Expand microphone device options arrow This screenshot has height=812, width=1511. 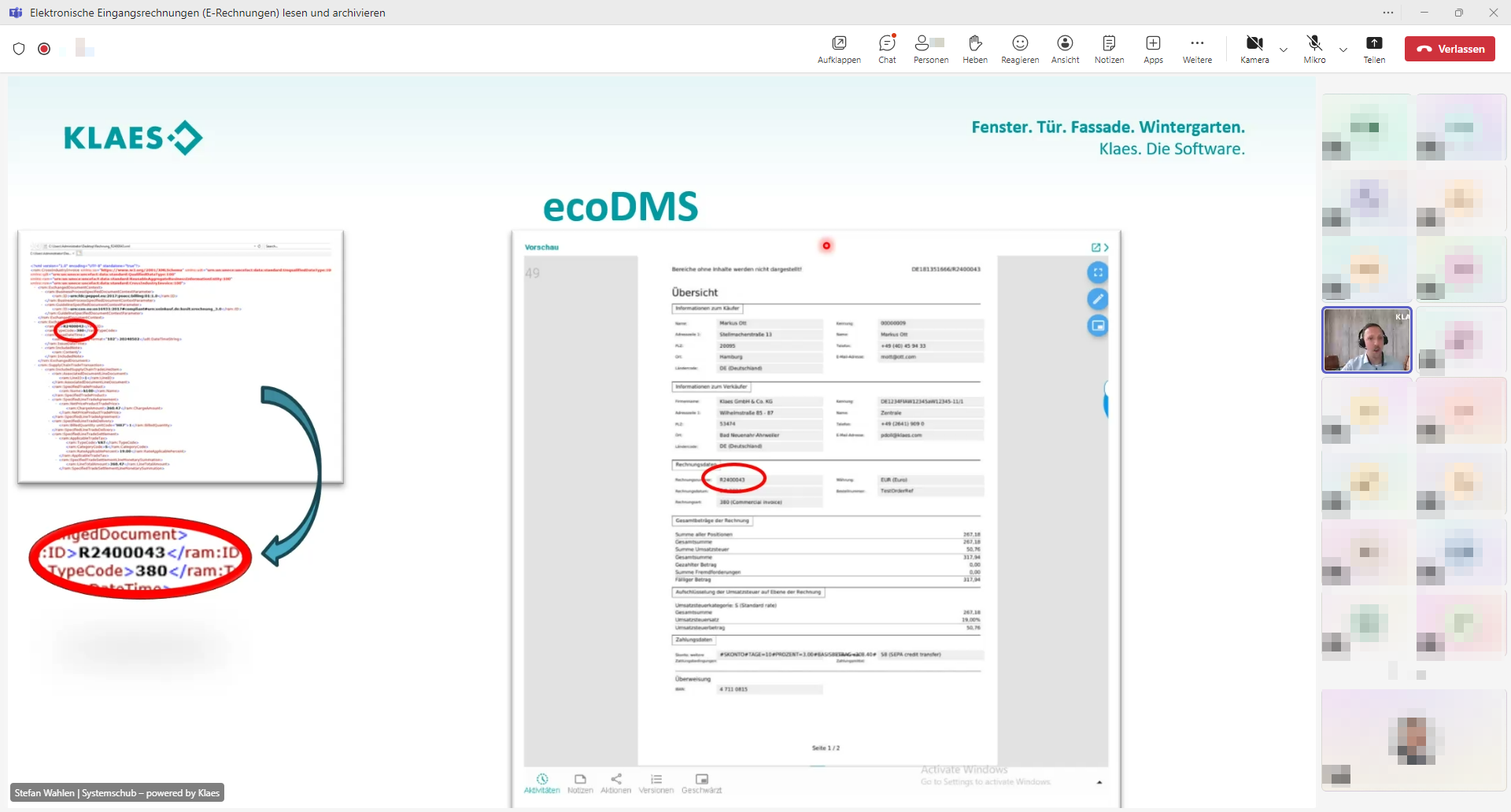click(x=1343, y=50)
